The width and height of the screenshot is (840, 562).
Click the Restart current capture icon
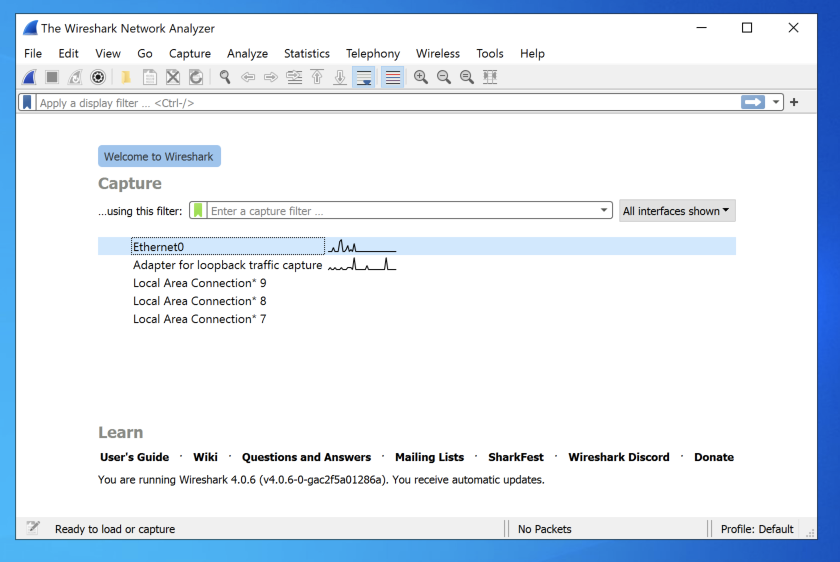(75, 77)
